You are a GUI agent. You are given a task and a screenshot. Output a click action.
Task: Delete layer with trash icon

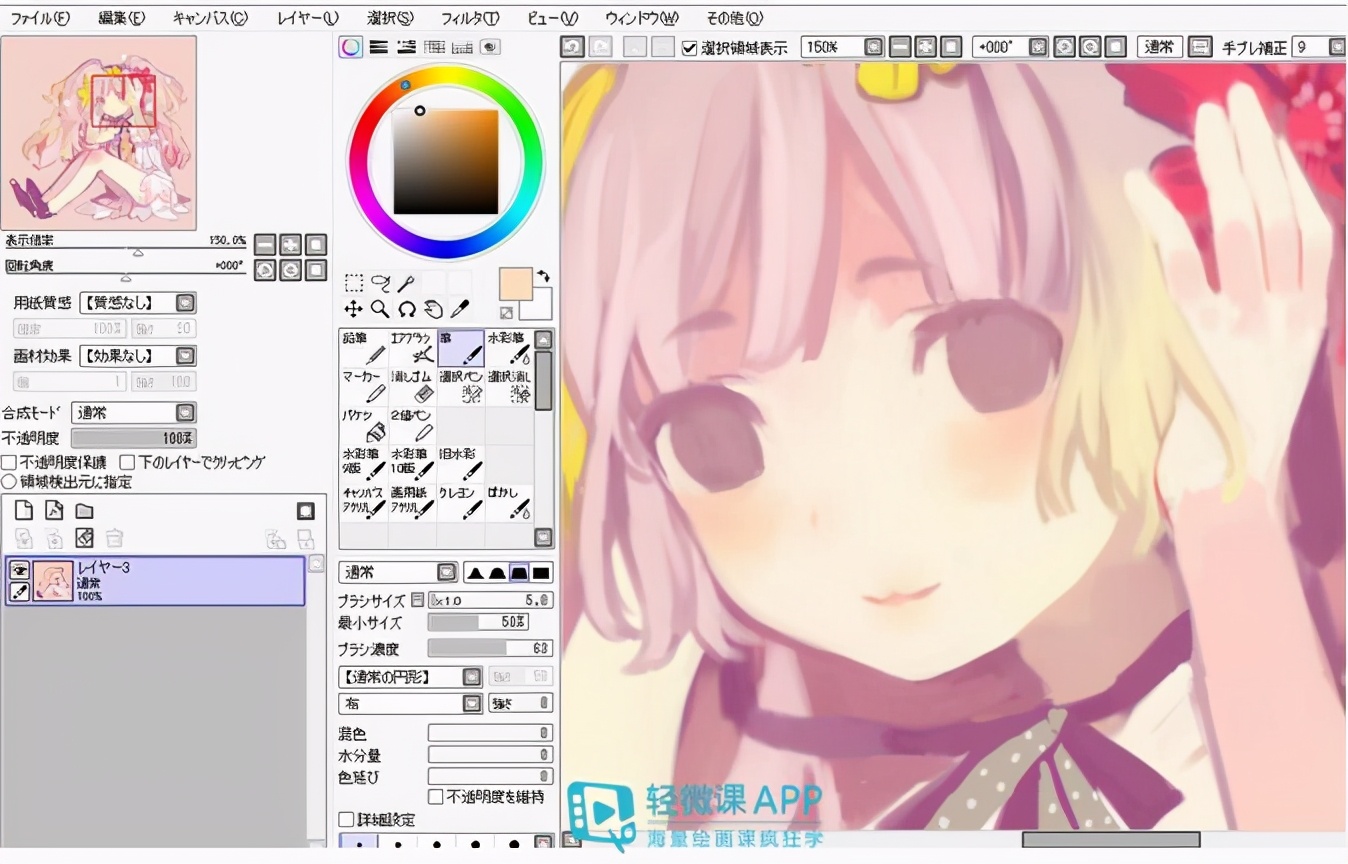pos(115,539)
